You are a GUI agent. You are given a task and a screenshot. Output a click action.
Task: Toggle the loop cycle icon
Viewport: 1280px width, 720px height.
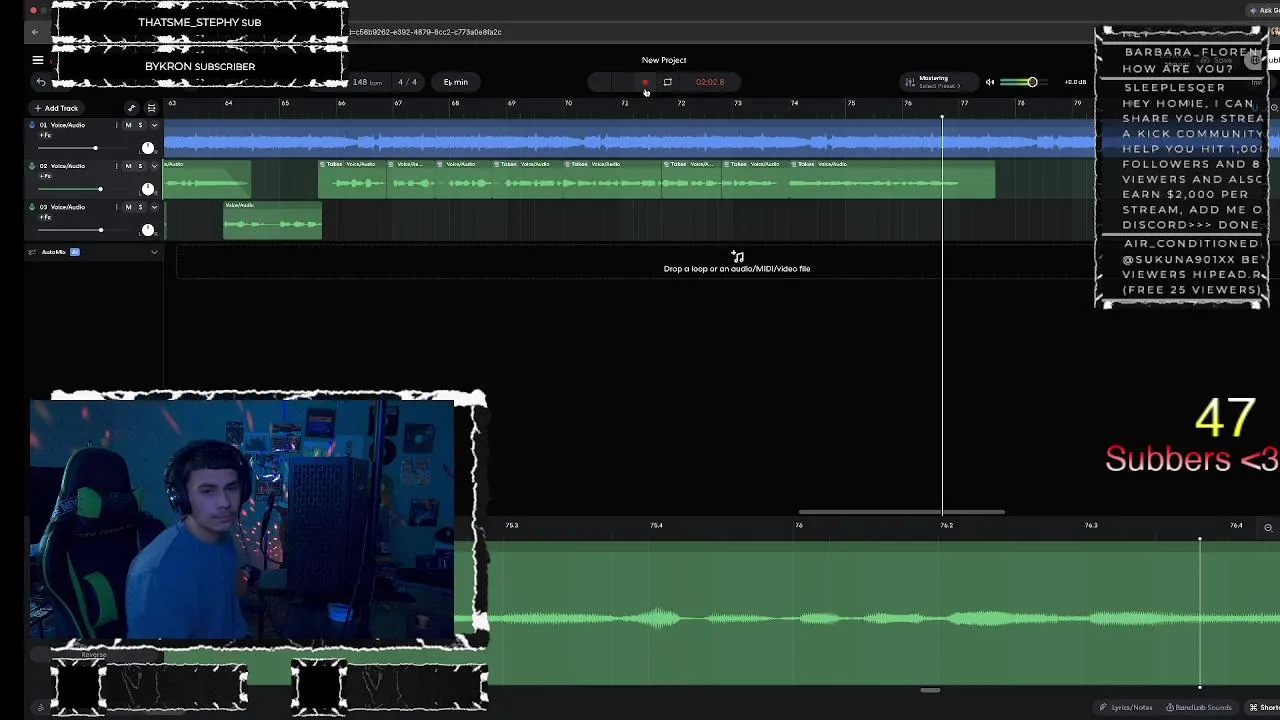tap(667, 82)
